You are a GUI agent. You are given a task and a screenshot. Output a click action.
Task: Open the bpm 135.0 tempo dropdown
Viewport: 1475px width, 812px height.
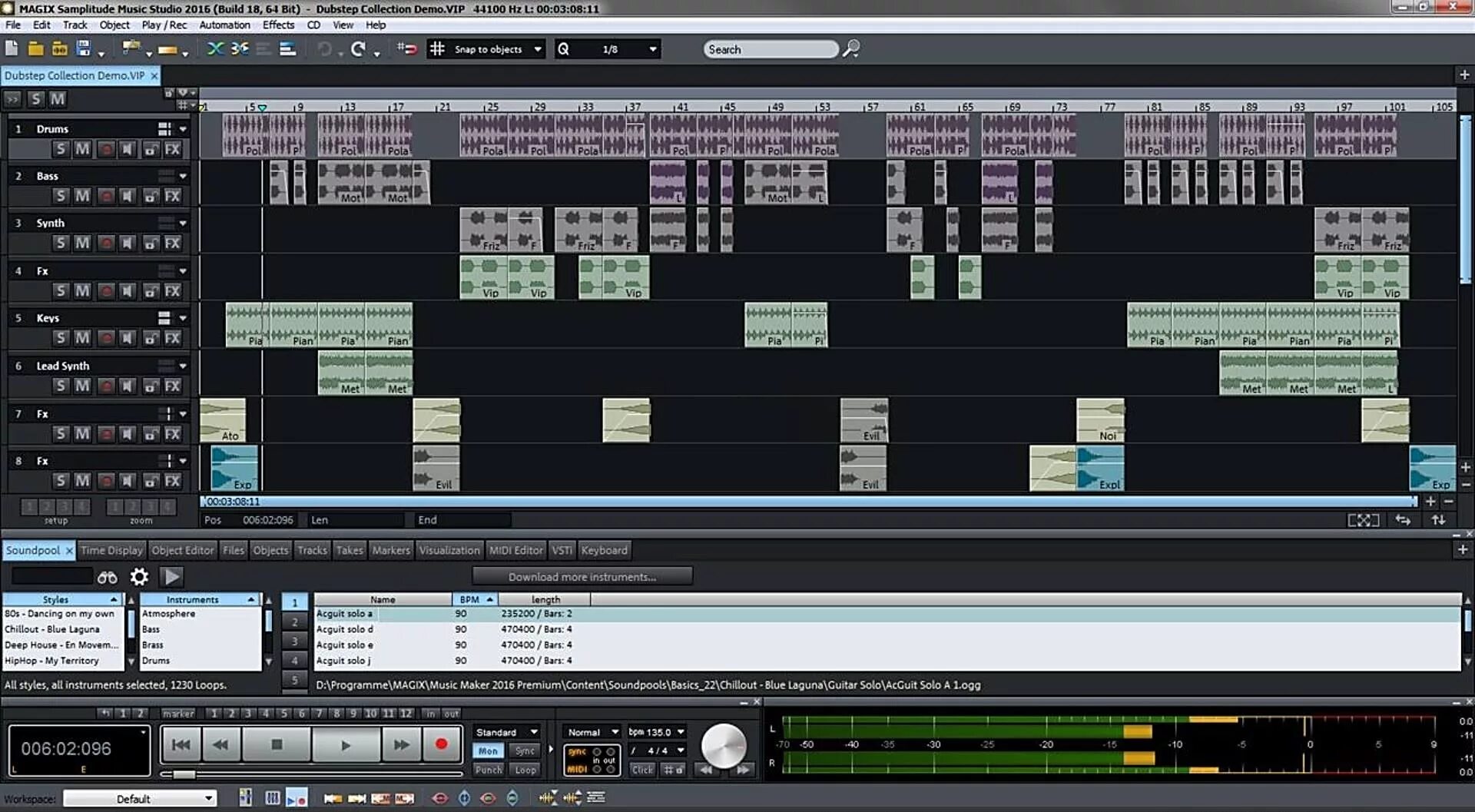(656, 732)
